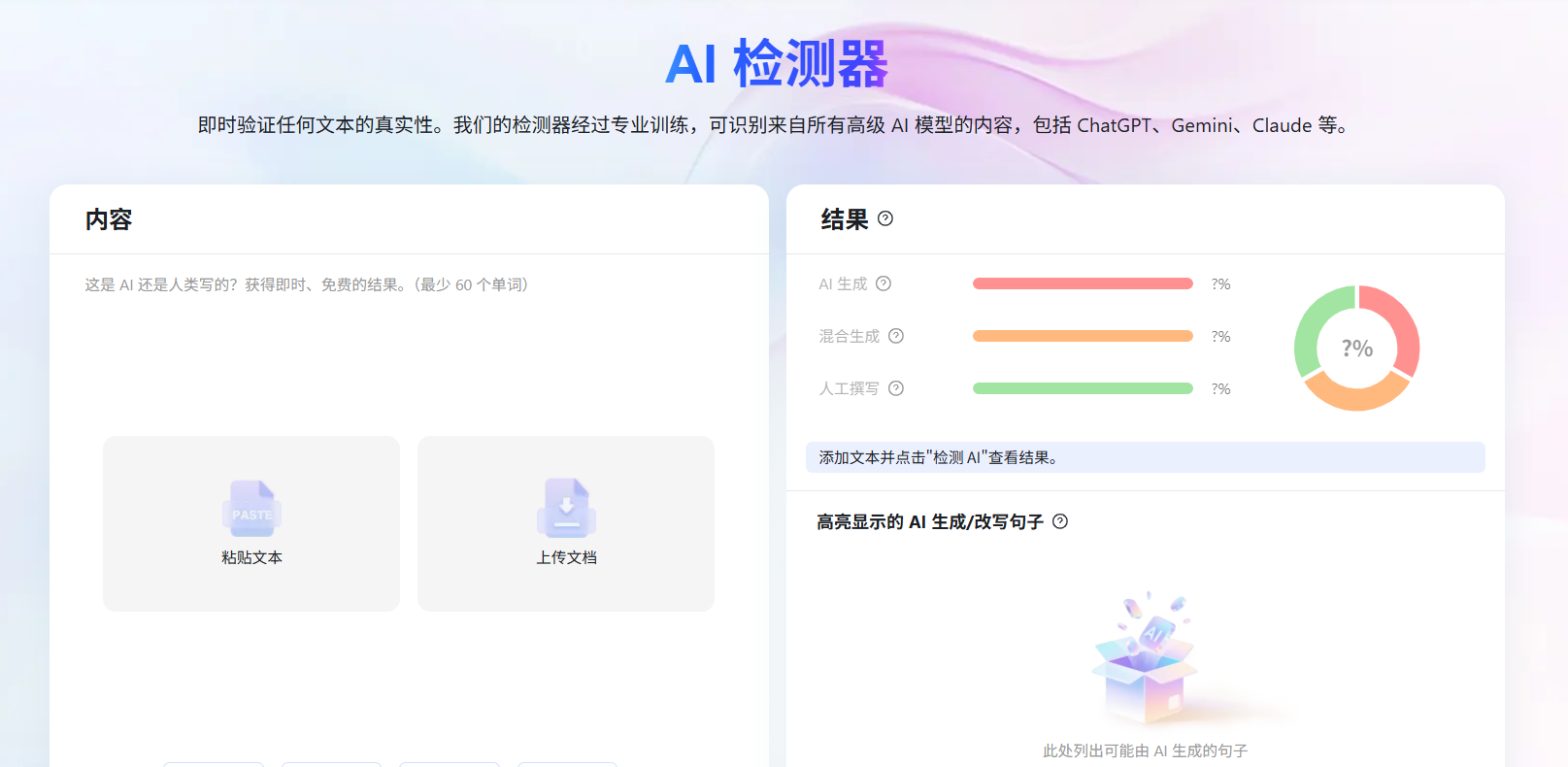Viewport: 1568px width, 767px height.
Task: Click the upload document download-arrow icon
Action: coord(566,508)
